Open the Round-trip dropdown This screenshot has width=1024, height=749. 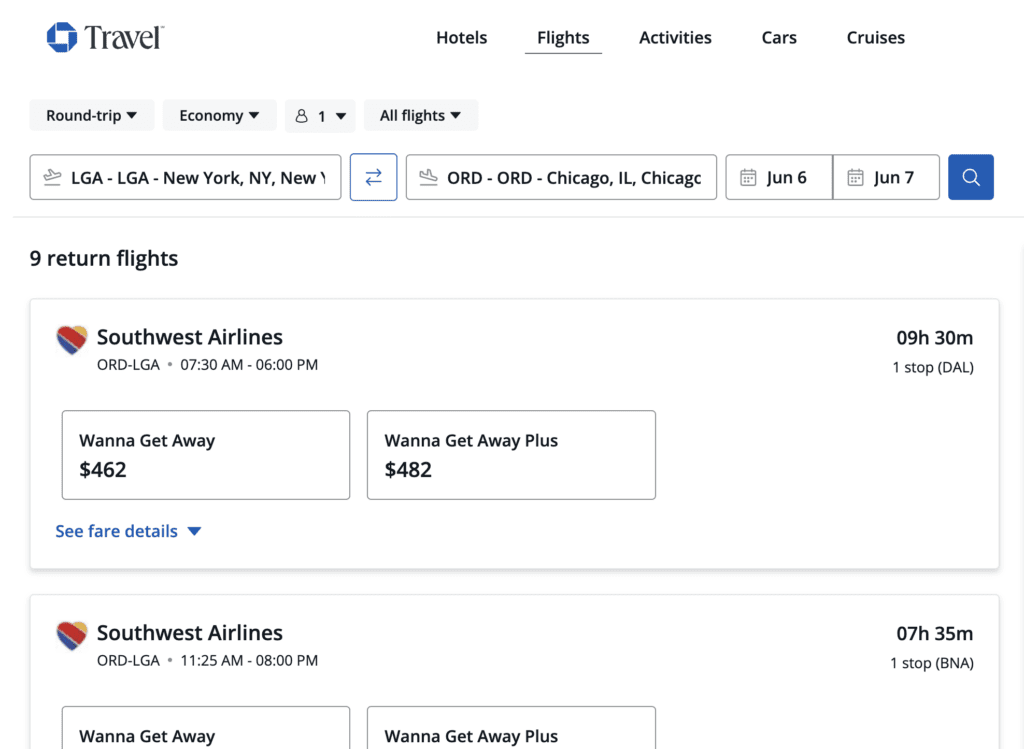click(92, 116)
